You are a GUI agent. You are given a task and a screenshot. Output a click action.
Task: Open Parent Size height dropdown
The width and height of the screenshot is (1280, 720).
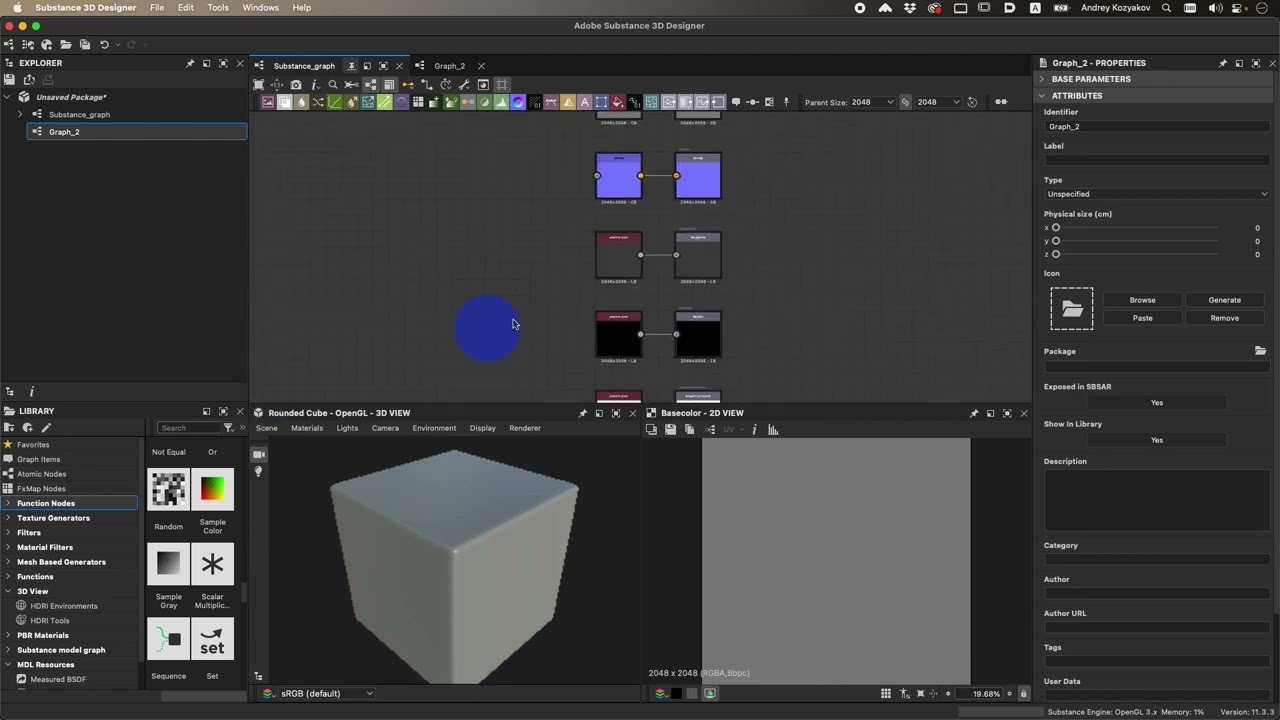pos(939,102)
